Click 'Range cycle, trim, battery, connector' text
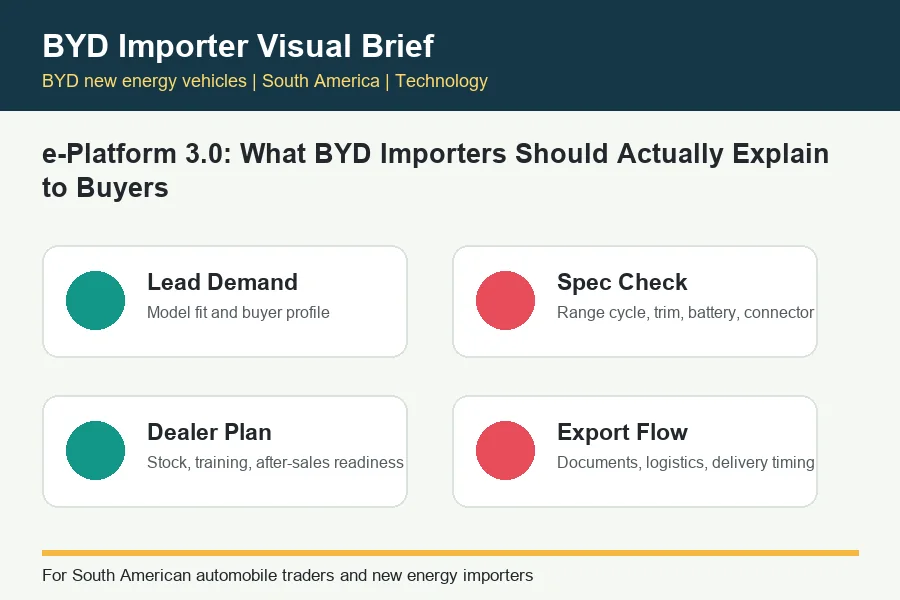Image resolution: width=900 pixels, height=600 pixels. point(685,312)
